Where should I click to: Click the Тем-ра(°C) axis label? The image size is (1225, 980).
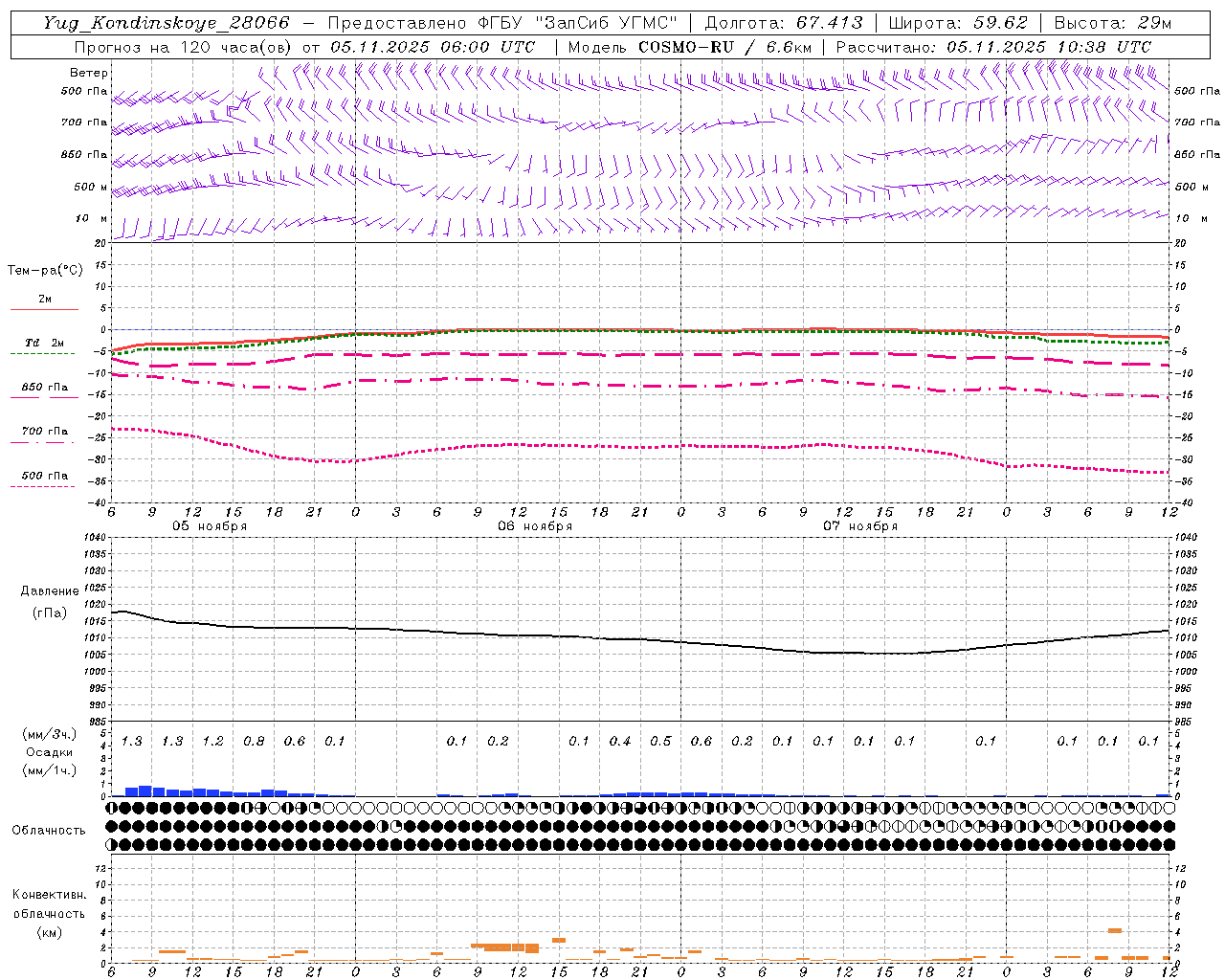pyautogui.click(x=45, y=271)
